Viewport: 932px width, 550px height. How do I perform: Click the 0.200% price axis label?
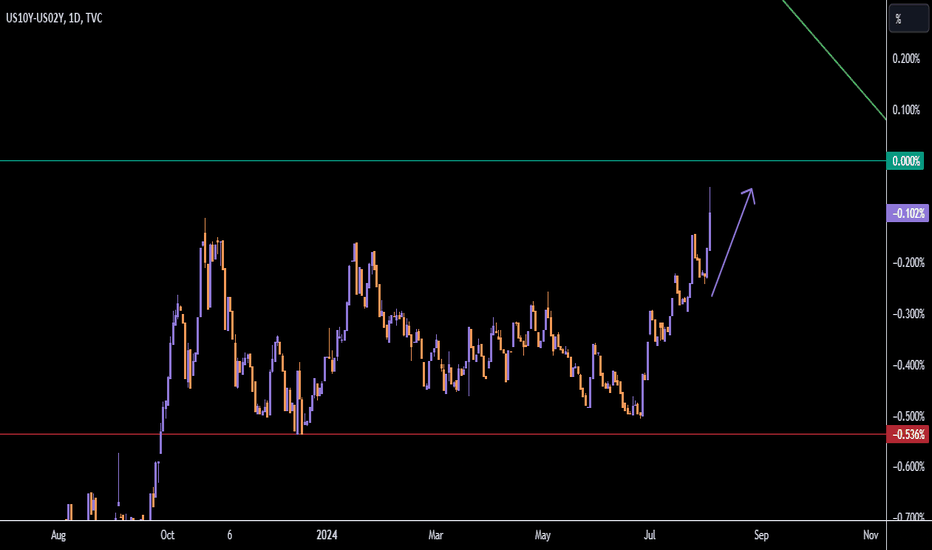(906, 58)
